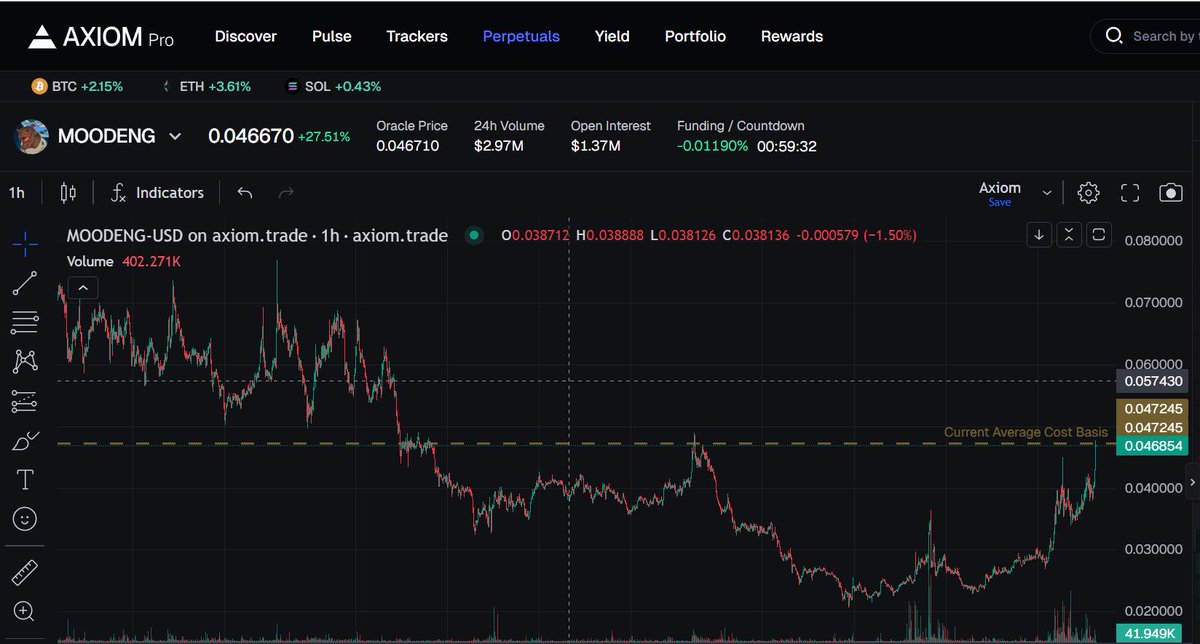Click the SOL ticker icon

292,87
